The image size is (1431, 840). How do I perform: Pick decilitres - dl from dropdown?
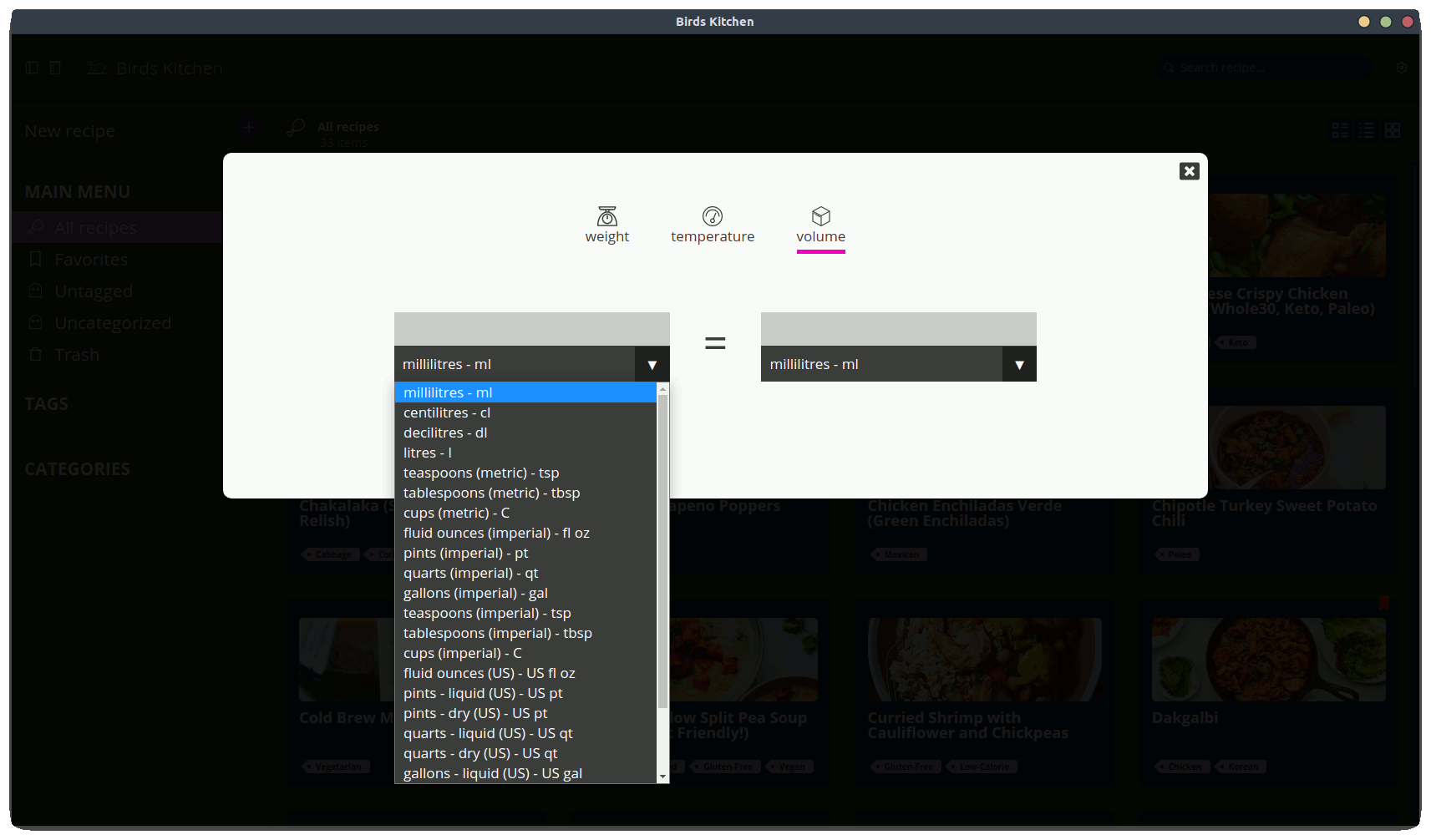525,433
